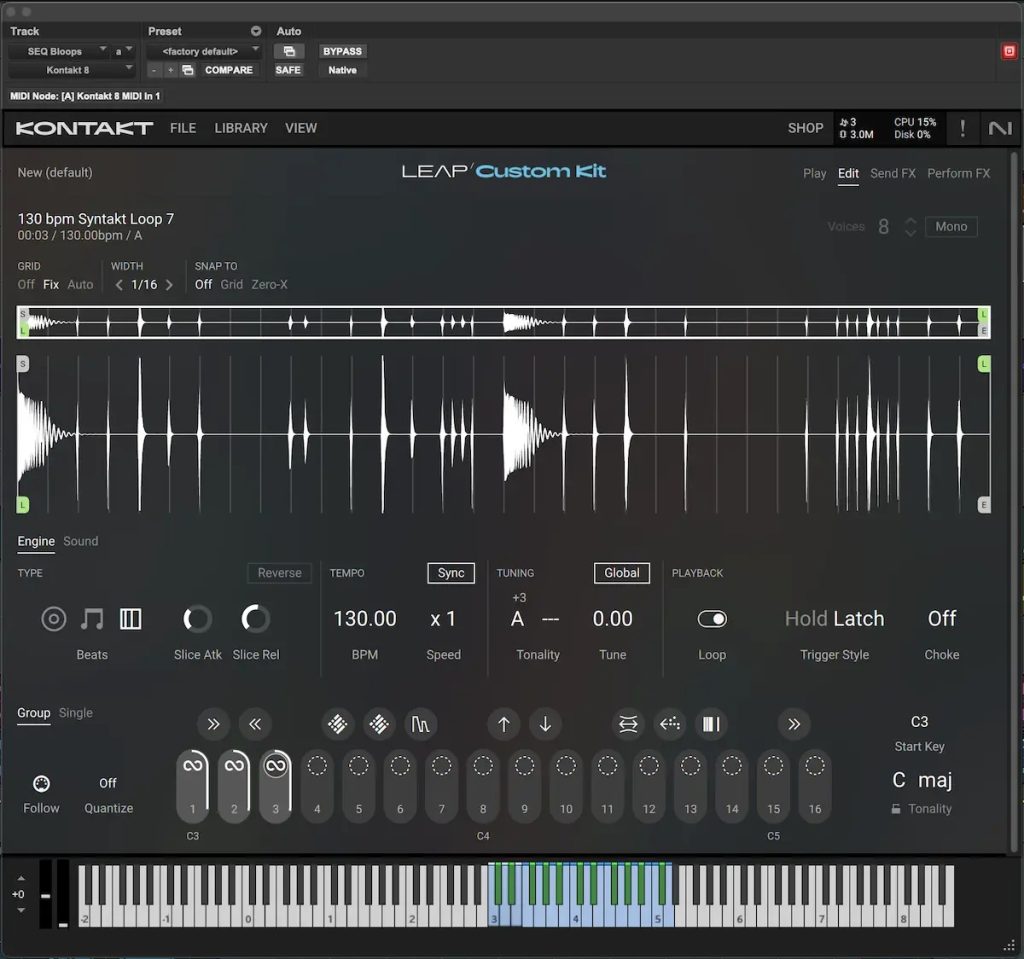
Task: Open the Native Instruments logo menu
Action: click(x=999, y=128)
